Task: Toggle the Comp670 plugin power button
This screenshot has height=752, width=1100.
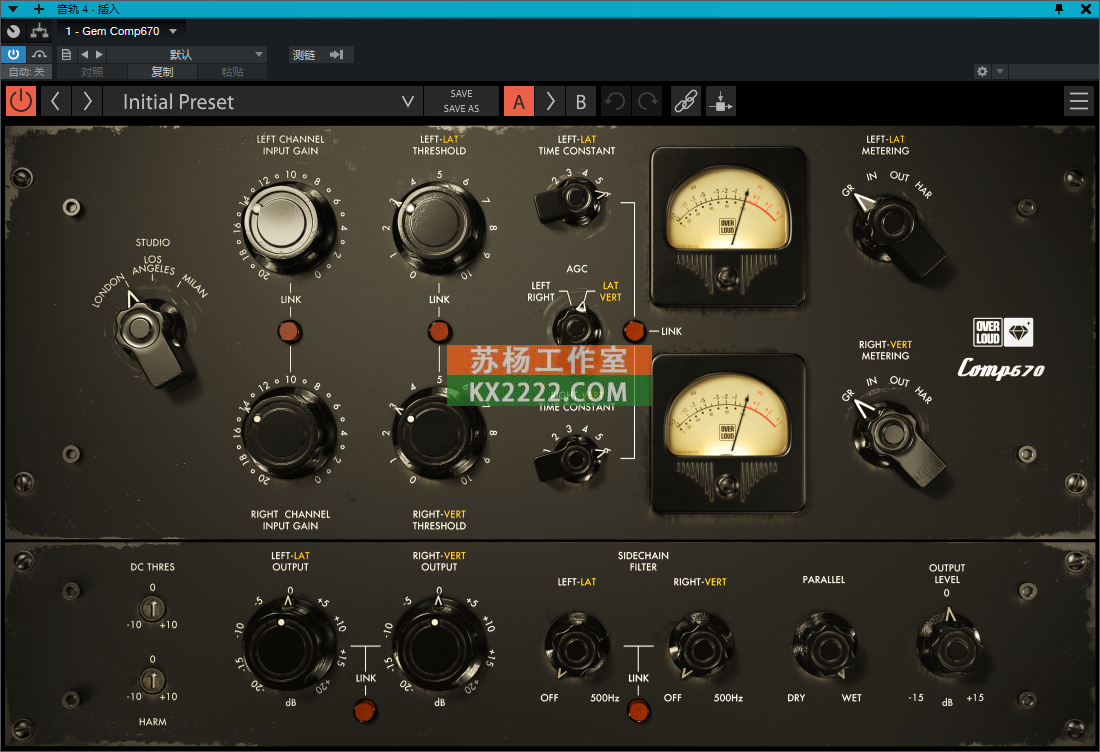Action: (x=21, y=101)
